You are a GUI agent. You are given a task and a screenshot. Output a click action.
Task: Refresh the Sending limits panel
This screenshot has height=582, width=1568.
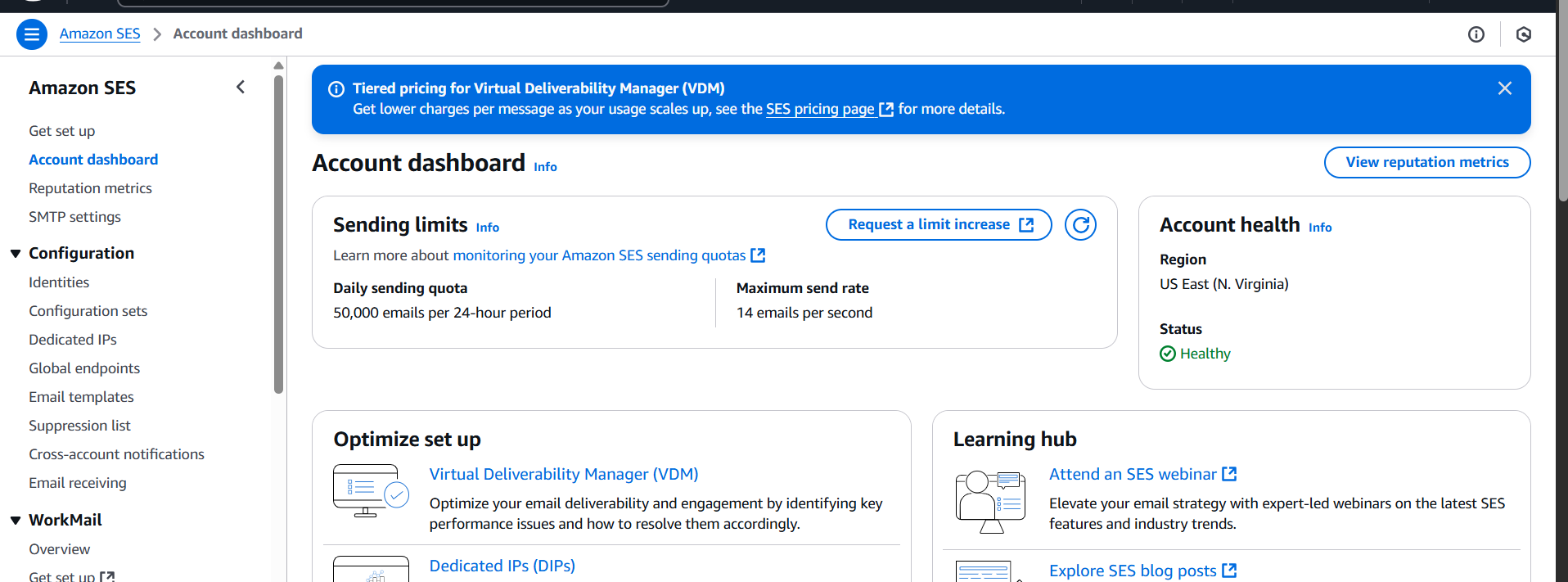1080,224
